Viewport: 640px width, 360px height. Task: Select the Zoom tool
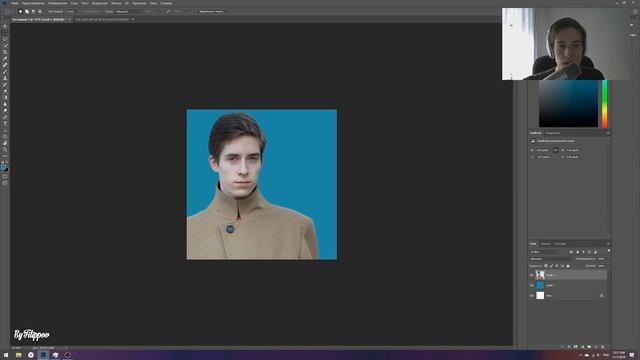(5, 150)
